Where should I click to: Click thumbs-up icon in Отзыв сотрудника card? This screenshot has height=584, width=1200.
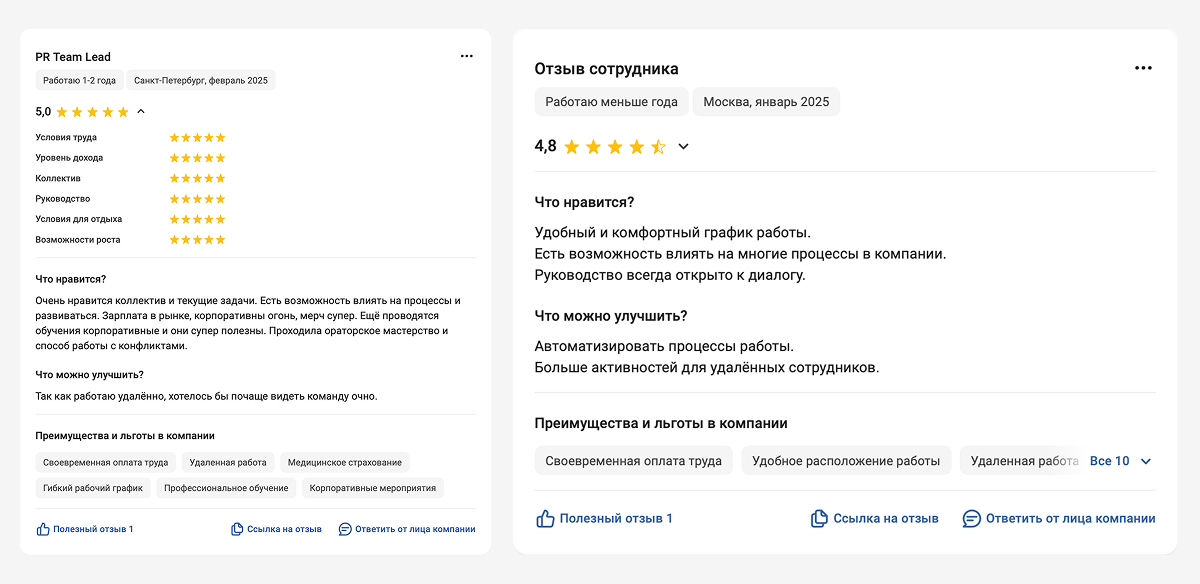click(545, 518)
